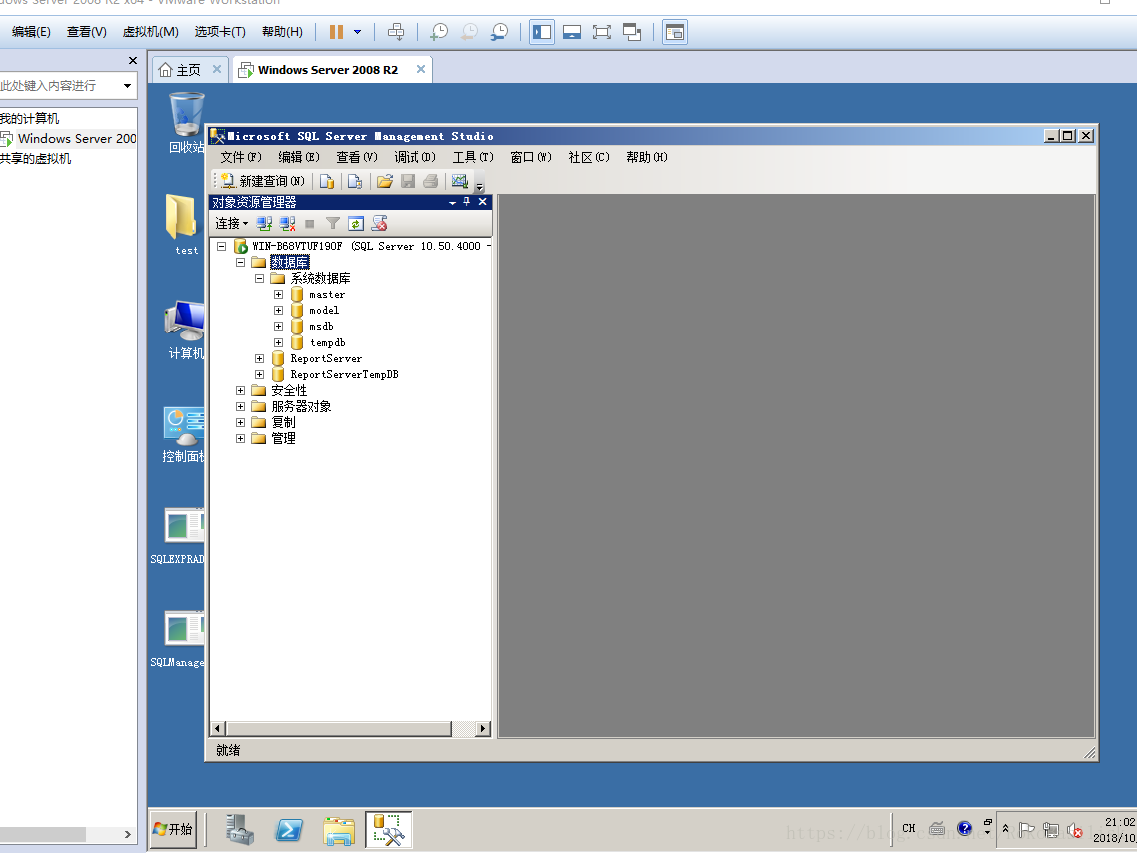
Task: Collapse the WIN-B68VTUF190F server node
Action: 222,247
